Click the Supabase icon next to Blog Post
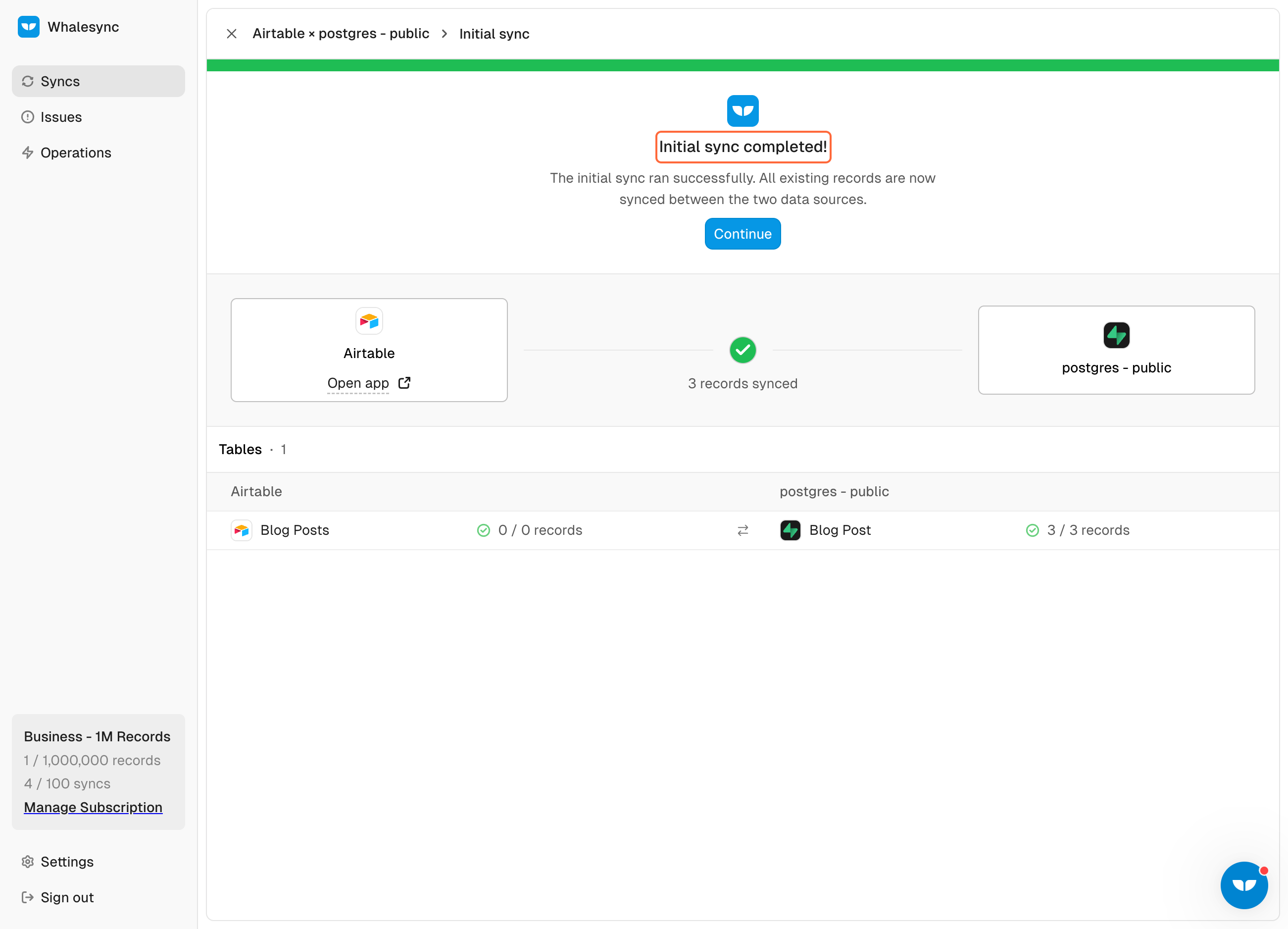Image resolution: width=1288 pixels, height=929 pixels. (x=791, y=530)
